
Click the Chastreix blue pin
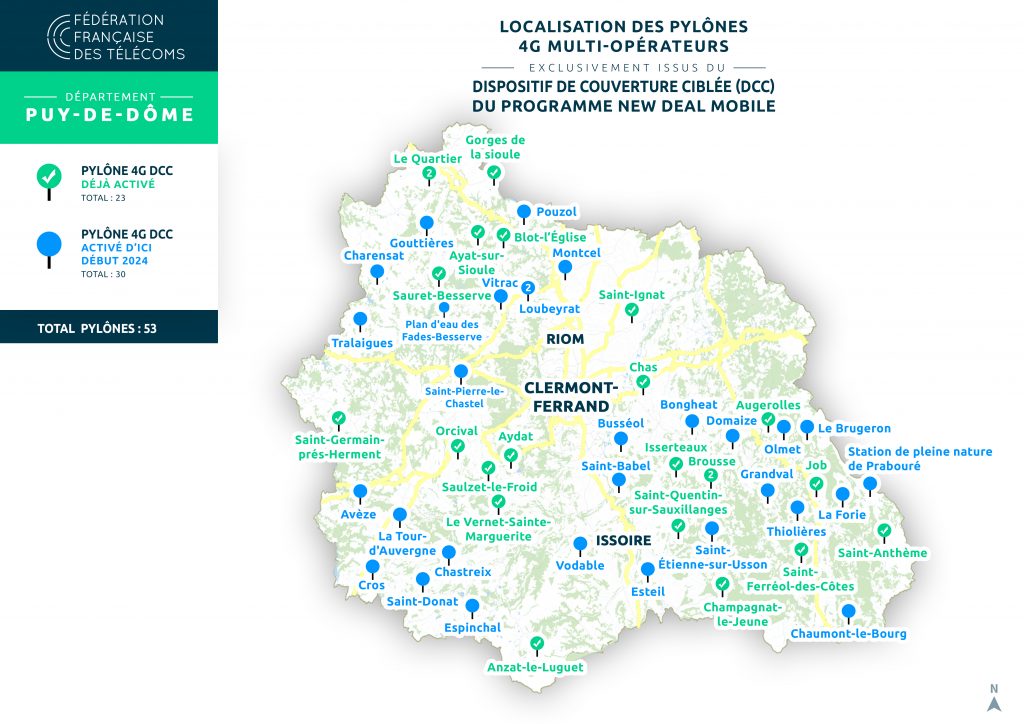pyautogui.click(x=449, y=555)
